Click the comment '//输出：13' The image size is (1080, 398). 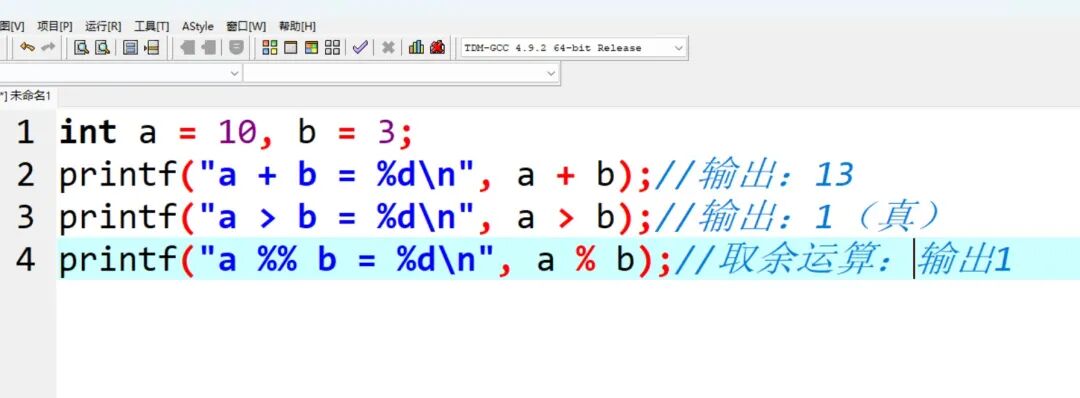coord(754,175)
